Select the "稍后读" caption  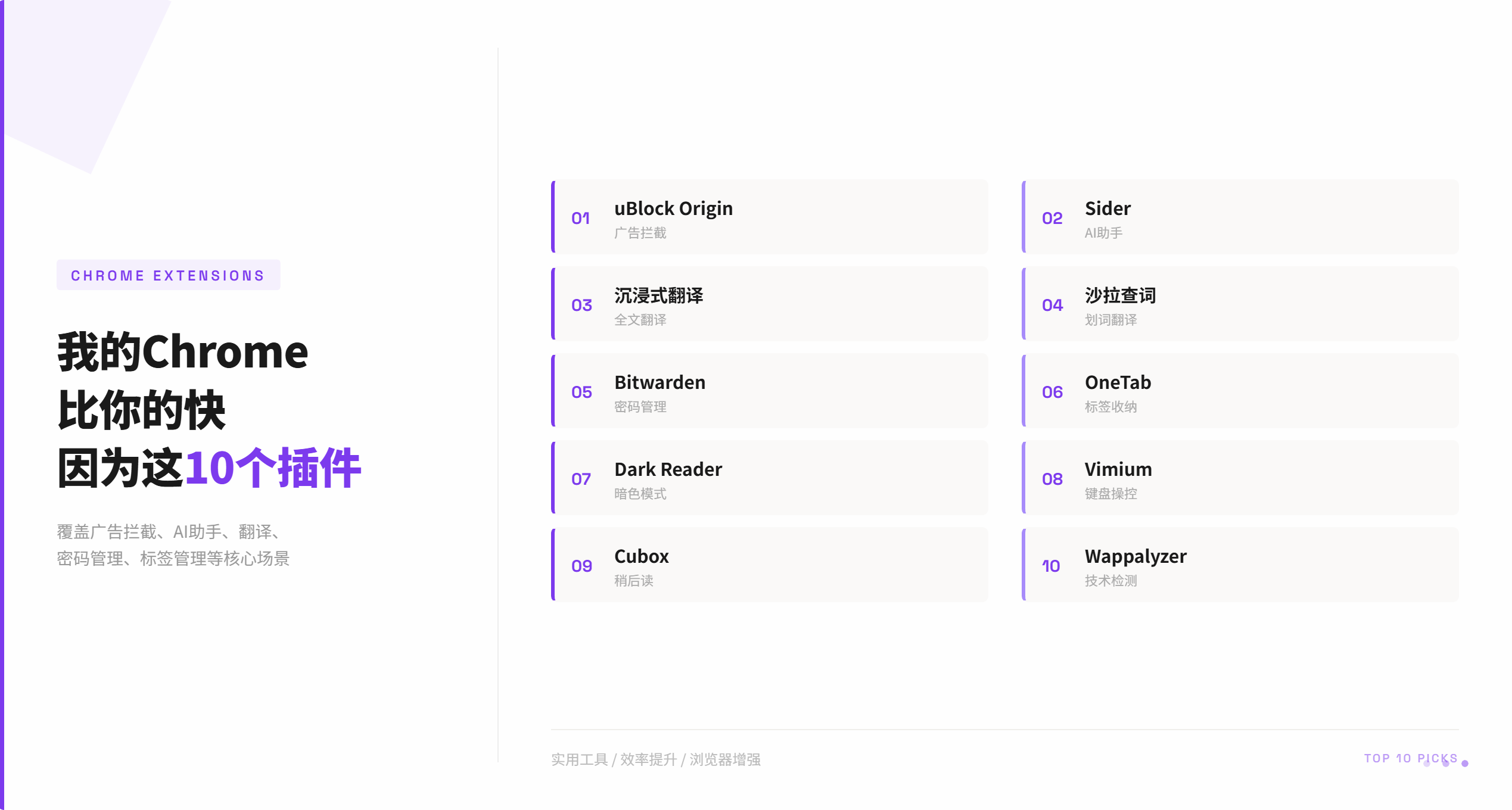634,581
